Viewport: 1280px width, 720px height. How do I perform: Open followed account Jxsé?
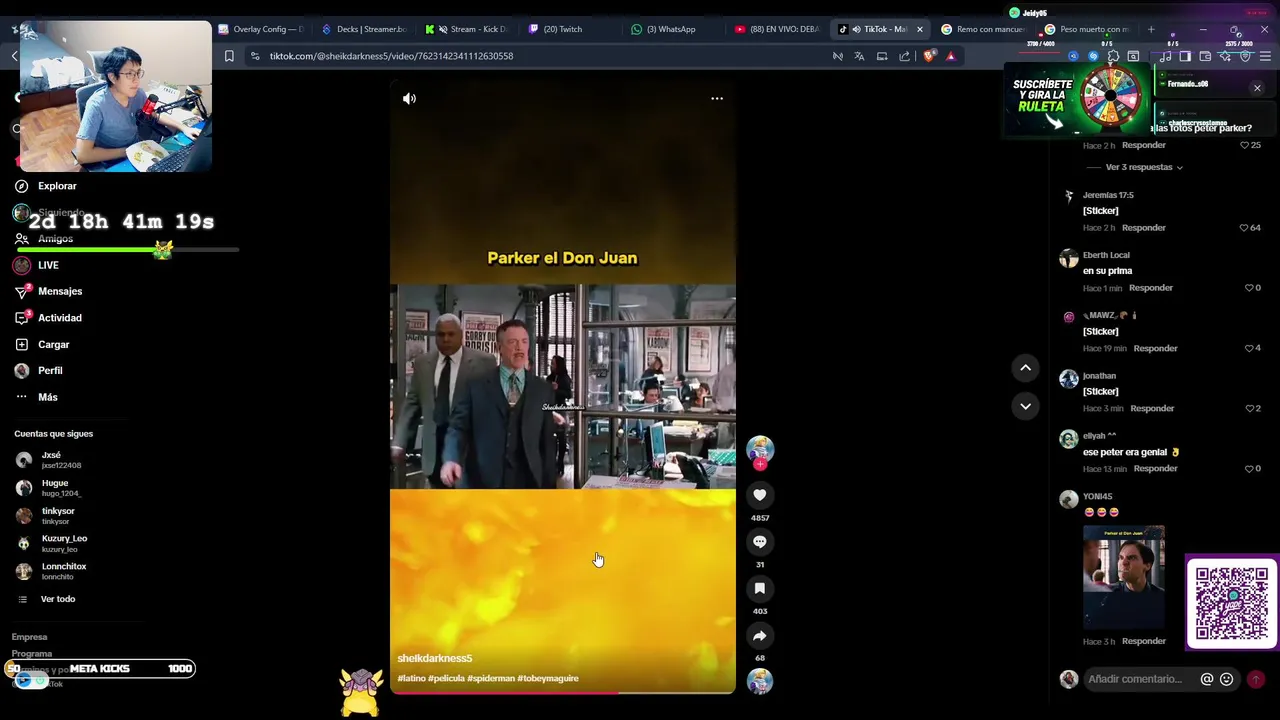tap(50, 460)
